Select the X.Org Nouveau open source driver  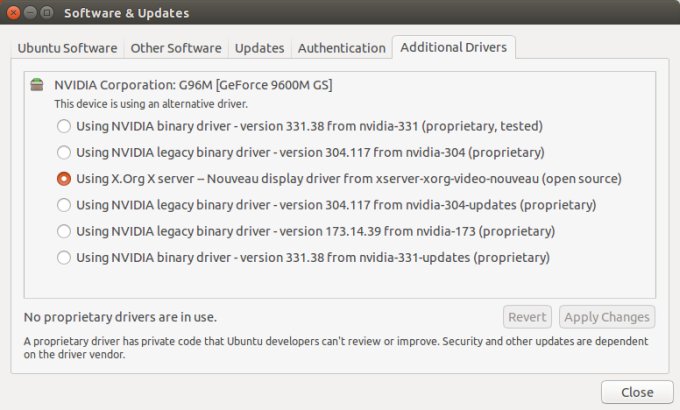pos(64,179)
